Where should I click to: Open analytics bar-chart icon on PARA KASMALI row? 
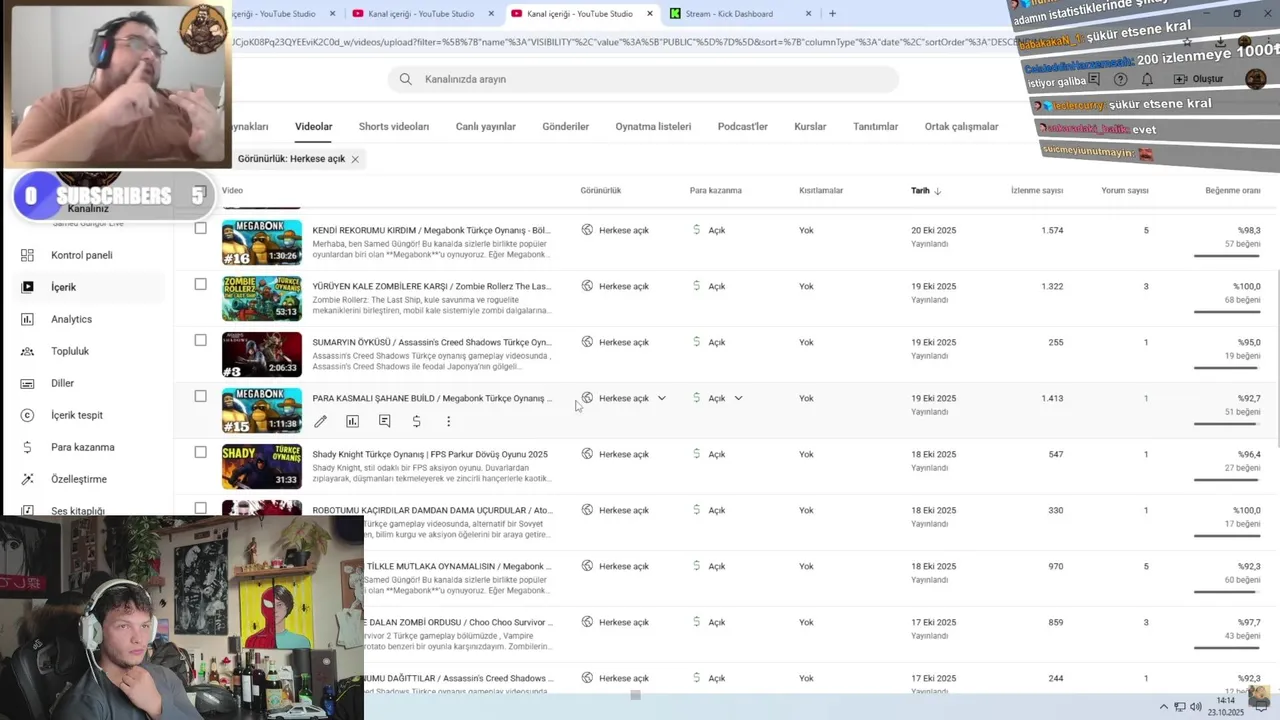click(352, 422)
